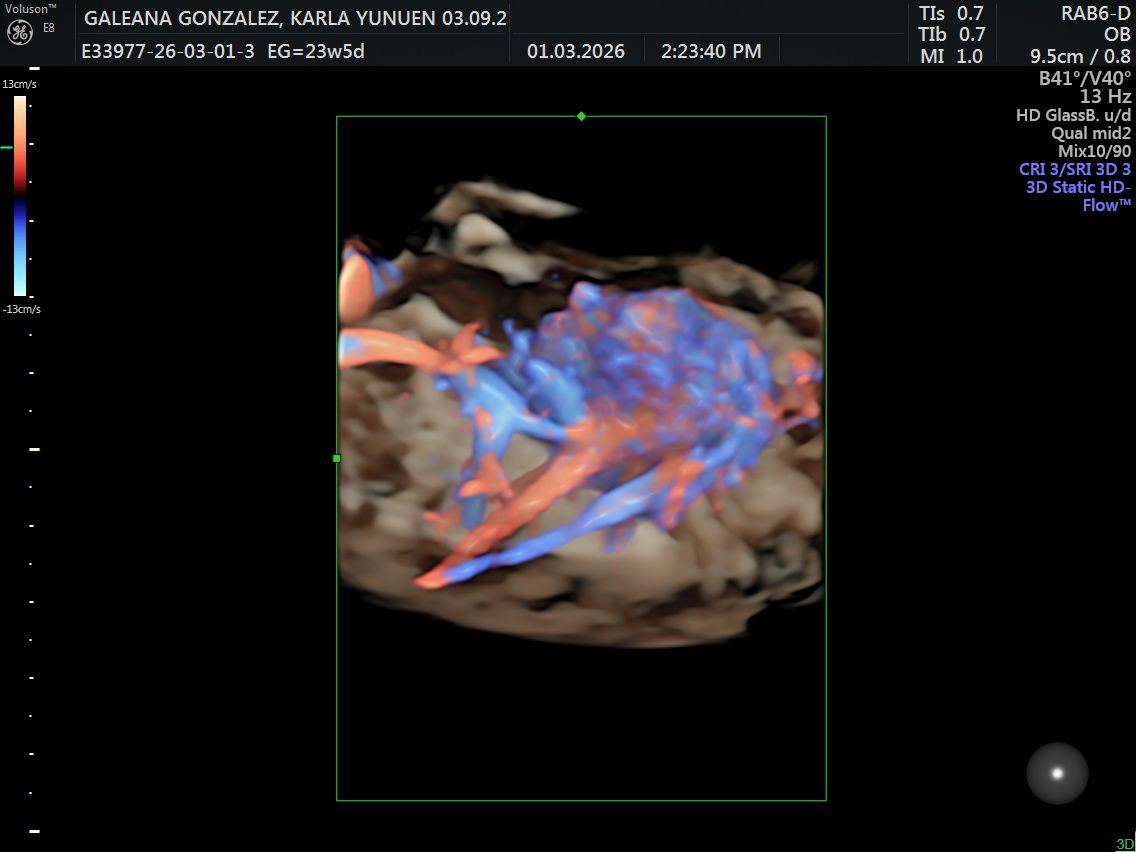Click the yellow depth scale marker at mid-left
This screenshot has width=1136, height=852.
point(34,449)
